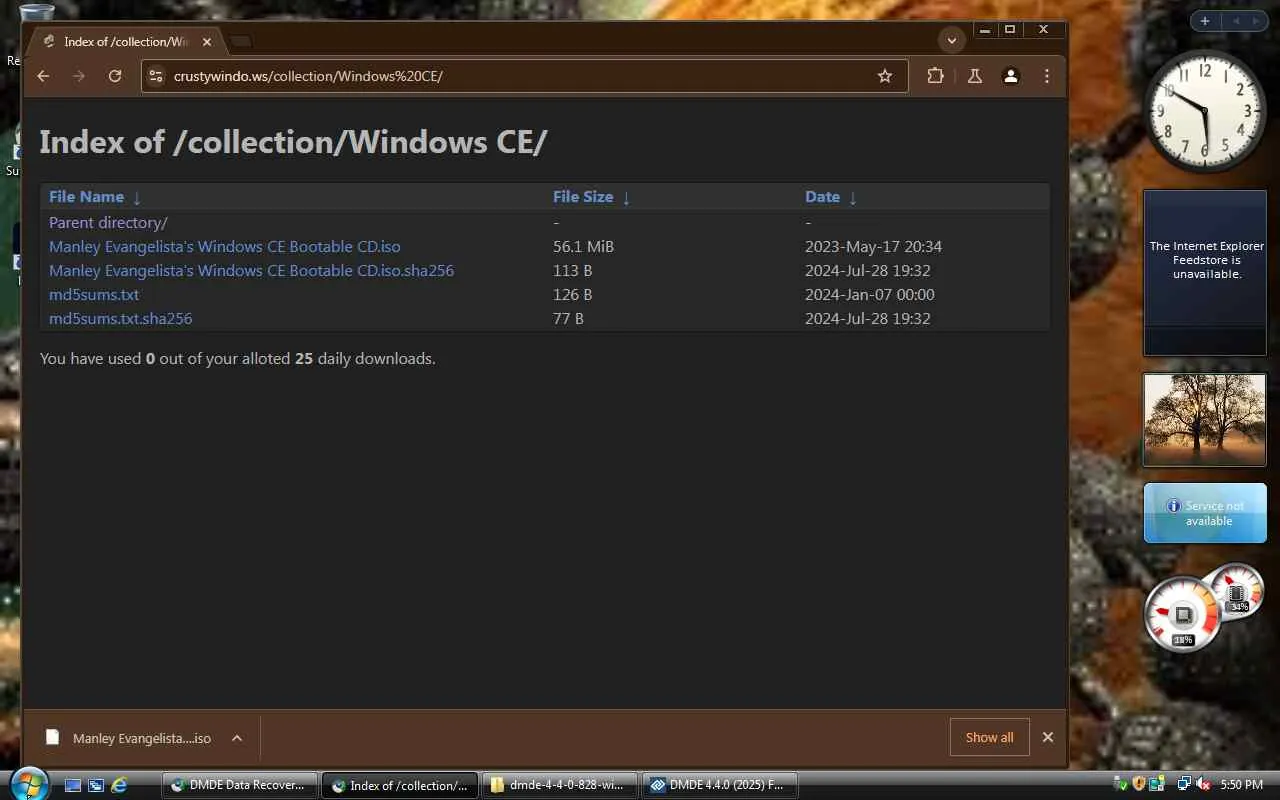Click the sidebar previous gadgets page arrow
The image size is (1280, 800).
[x=1235, y=21]
